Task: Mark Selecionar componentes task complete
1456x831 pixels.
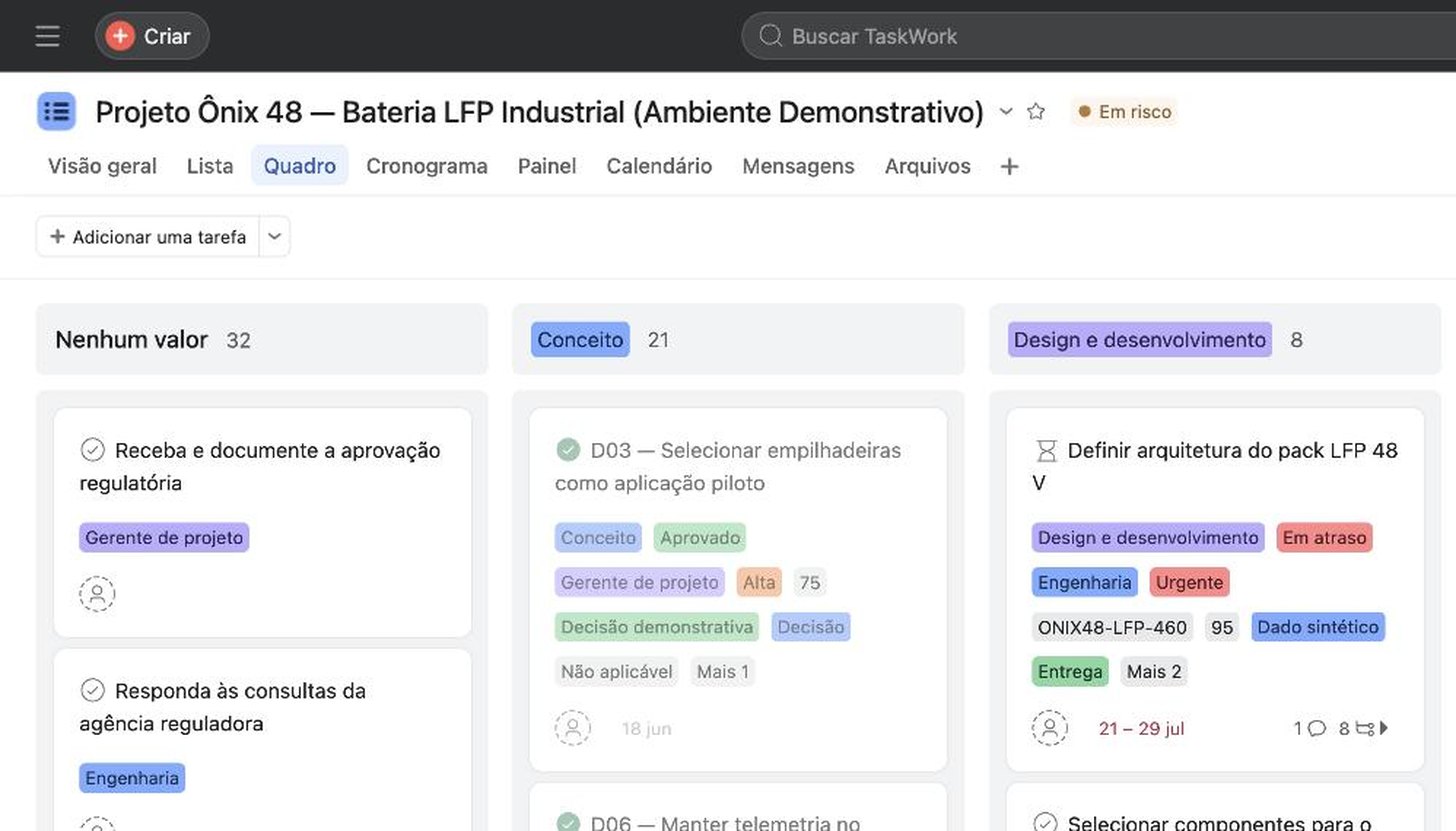Action: coord(1045,823)
